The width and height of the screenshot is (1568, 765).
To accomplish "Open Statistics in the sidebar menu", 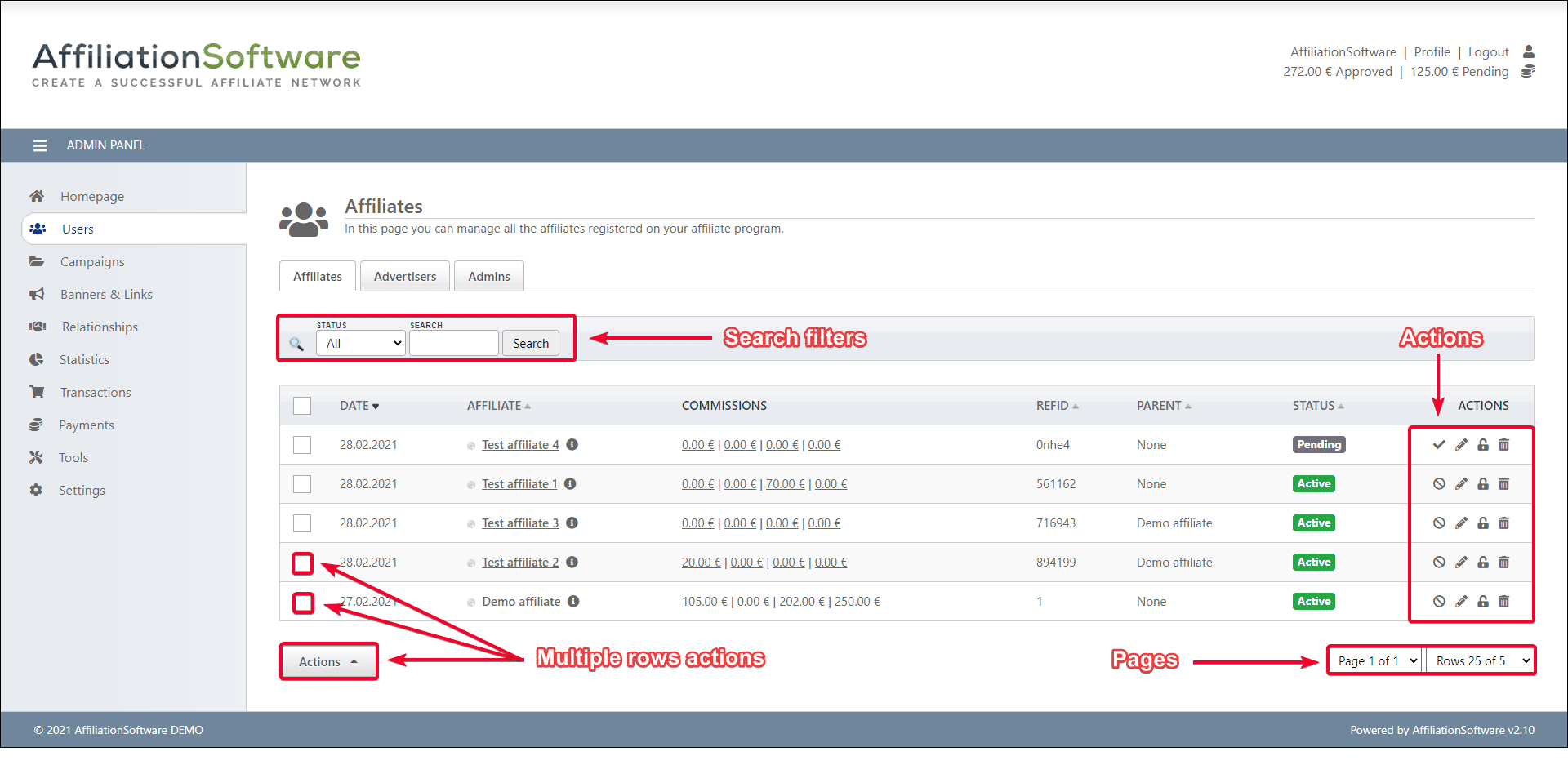I will [84, 360].
